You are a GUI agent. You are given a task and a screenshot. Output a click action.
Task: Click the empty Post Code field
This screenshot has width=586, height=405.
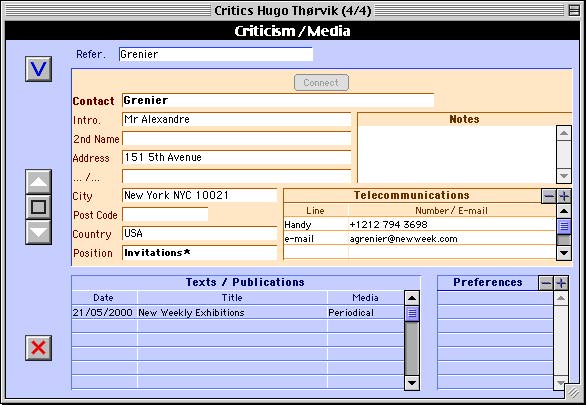pos(165,215)
